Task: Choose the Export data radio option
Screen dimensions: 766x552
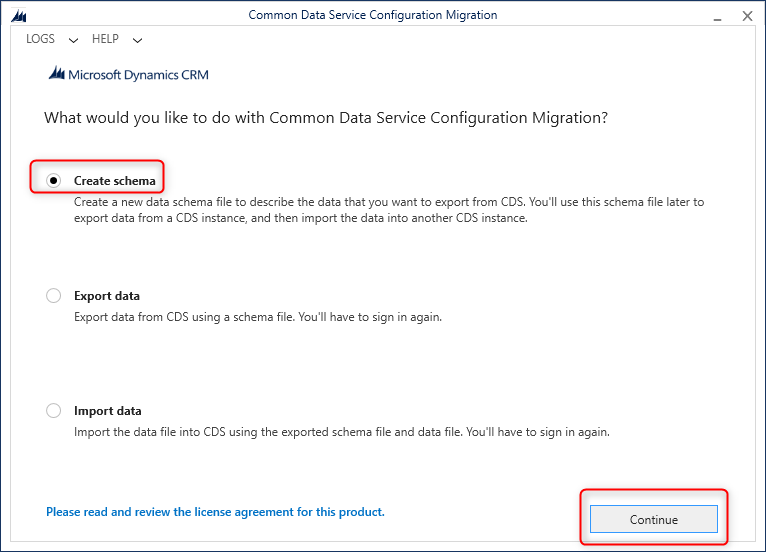Action: (x=54, y=296)
